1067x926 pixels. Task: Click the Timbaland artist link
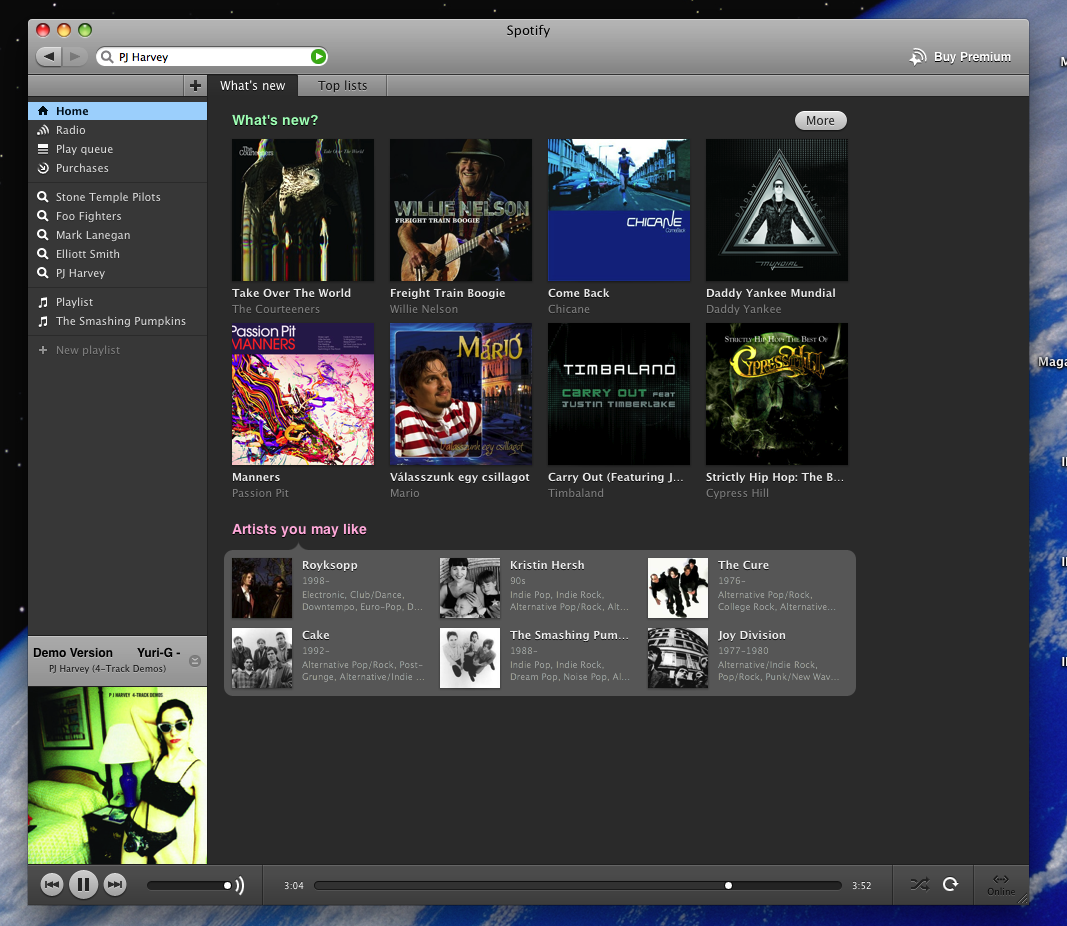tap(576, 493)
